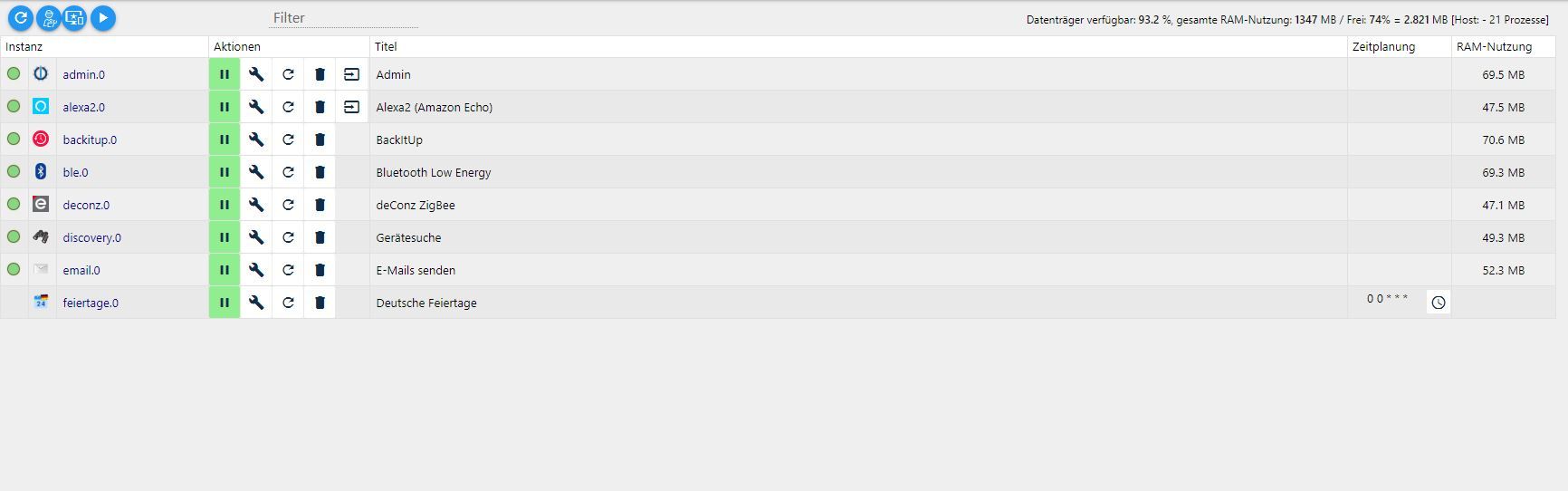Click the Zeitplanung column header
This screenshot has height=491, width=1568.
pyautogui.click(x=1383, y=46)
